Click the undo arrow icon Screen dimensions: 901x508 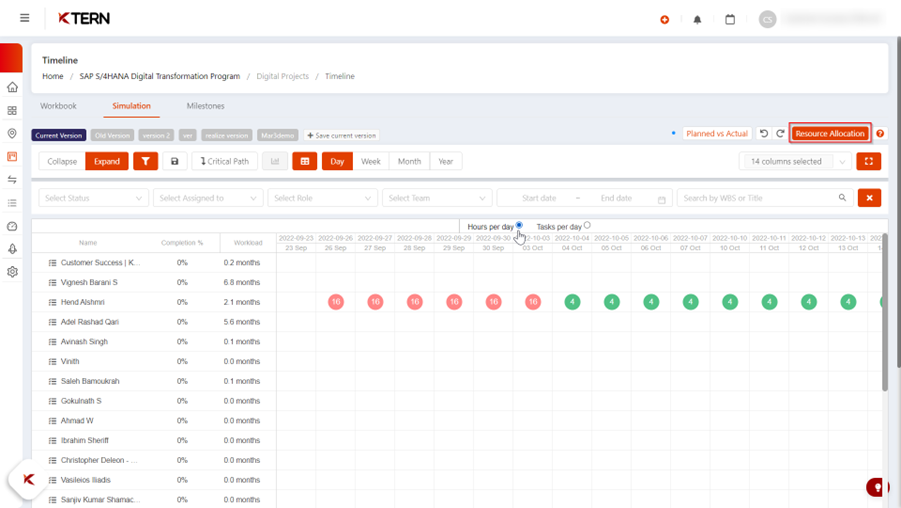pos(764,133)
